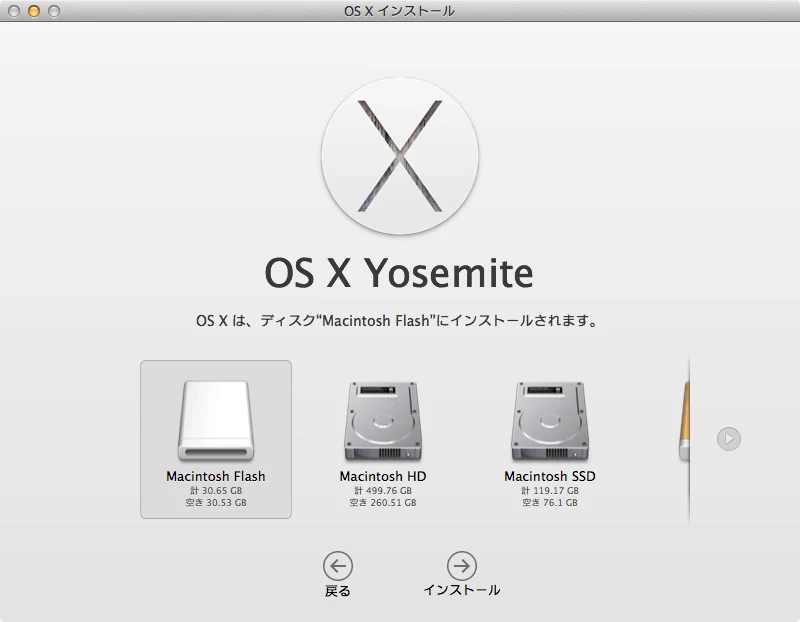800x622 pixels.
Task: Click the インストール label
Action: [x=462, y=590]
